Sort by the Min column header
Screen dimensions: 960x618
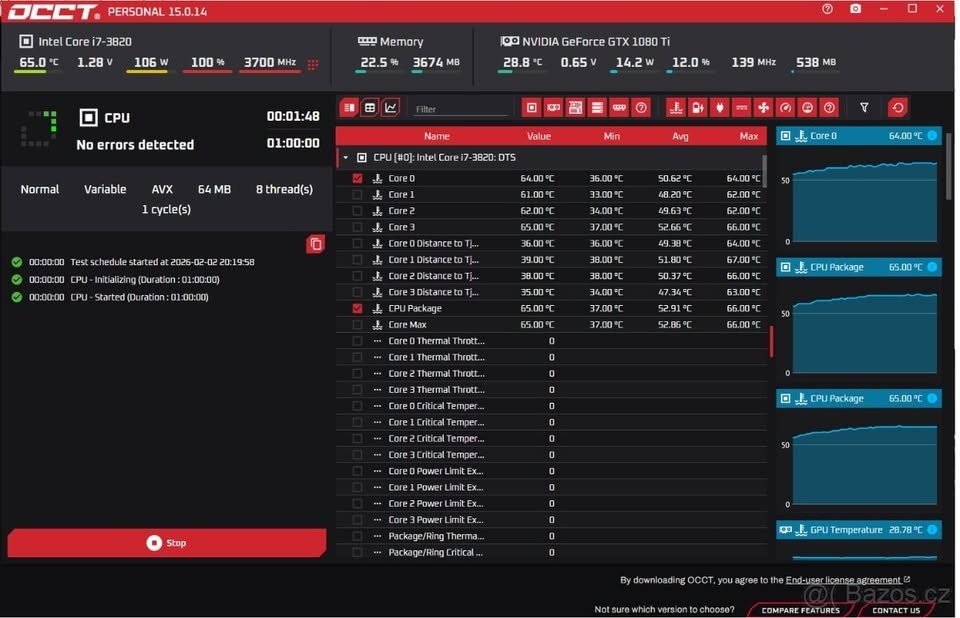point(611,136)
